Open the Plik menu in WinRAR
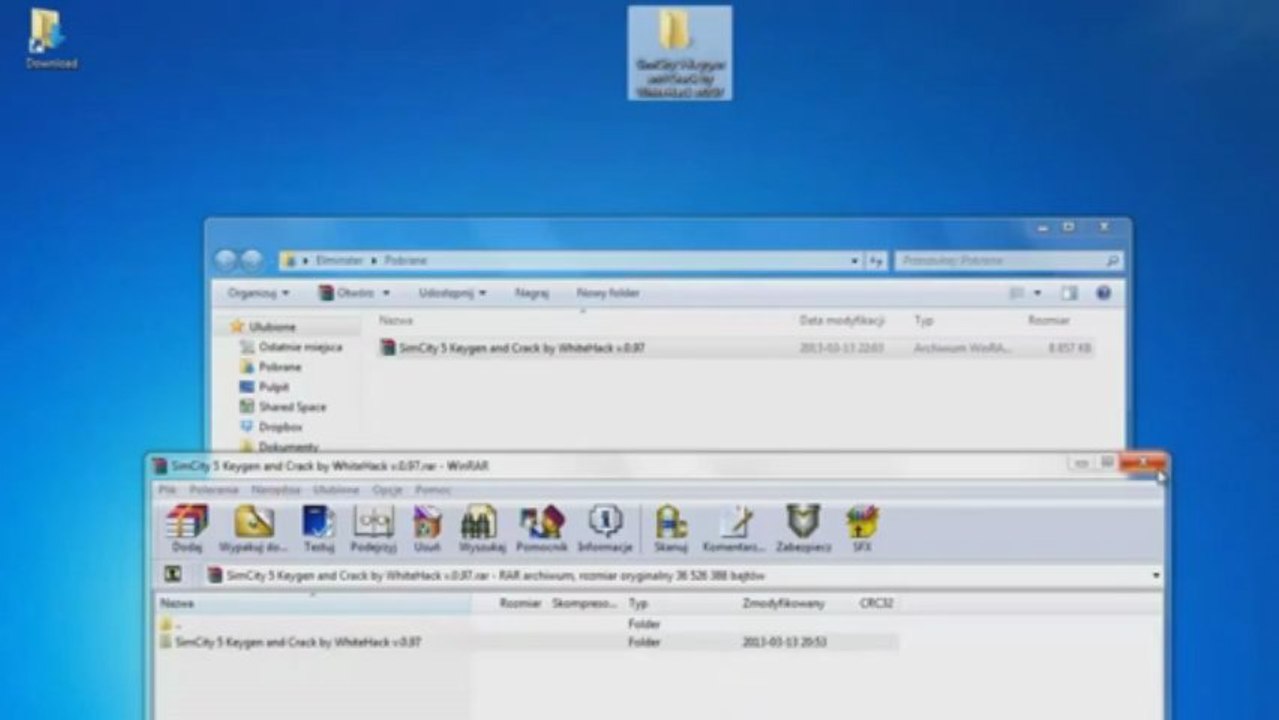Viewport: 1279px width, 720px height. 167,490
